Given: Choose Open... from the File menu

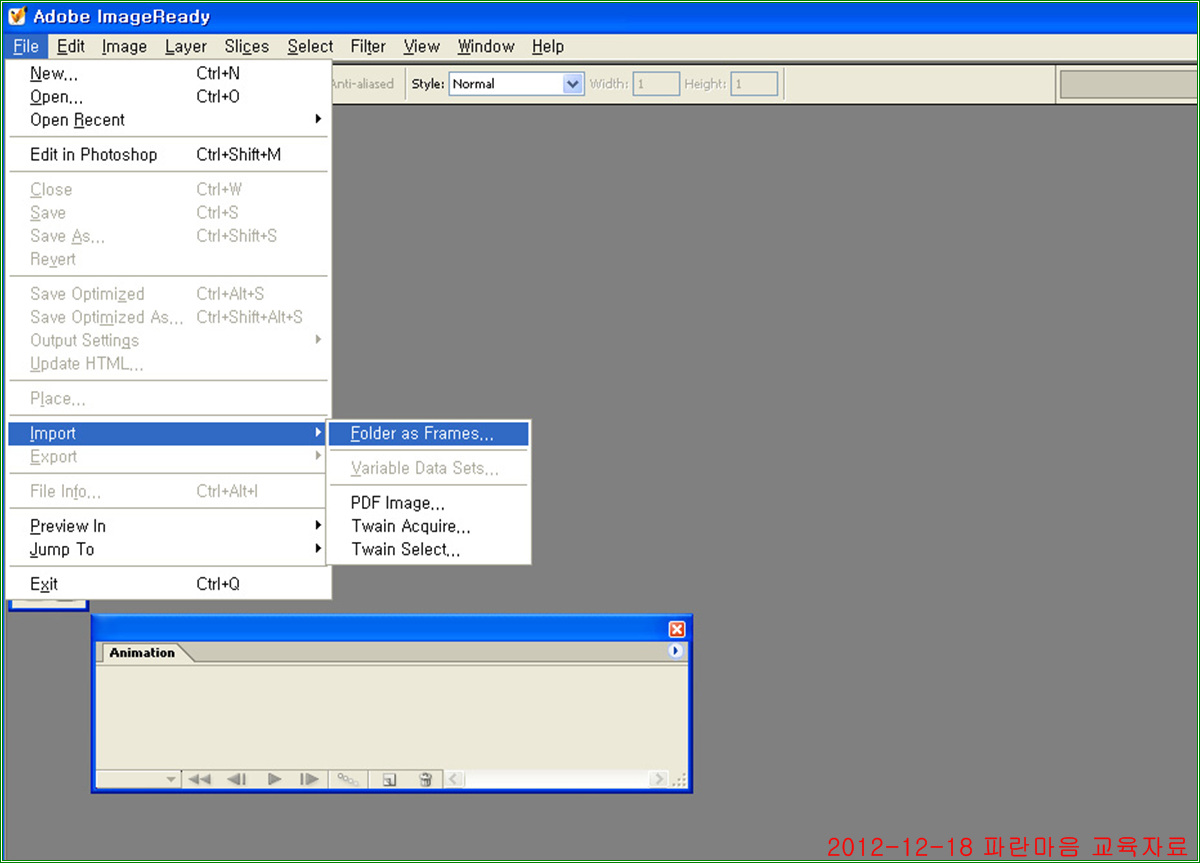Looking at the screenshot, I should click(x=168, y=97).
